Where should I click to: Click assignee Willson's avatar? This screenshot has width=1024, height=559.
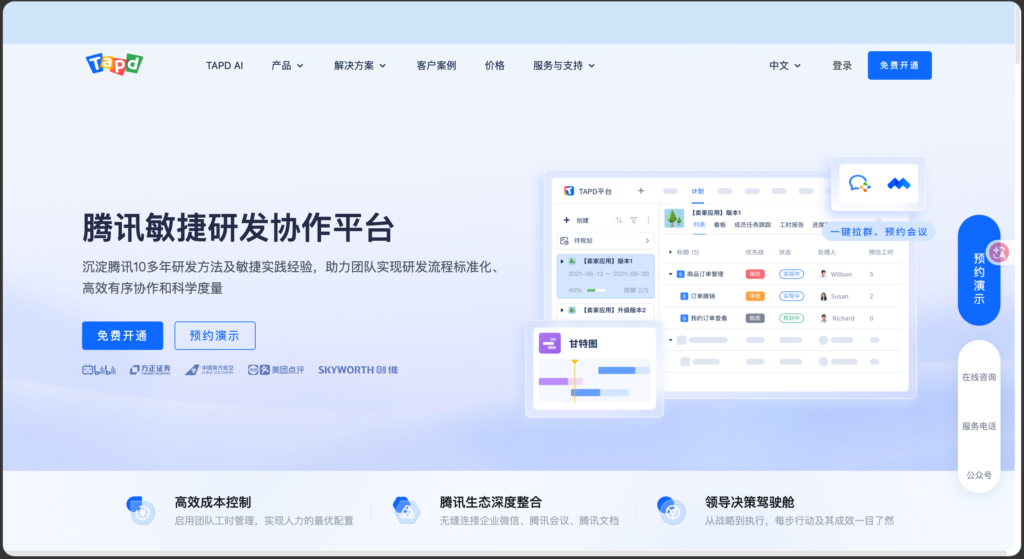pyautogui.click(x=824, y=274)
